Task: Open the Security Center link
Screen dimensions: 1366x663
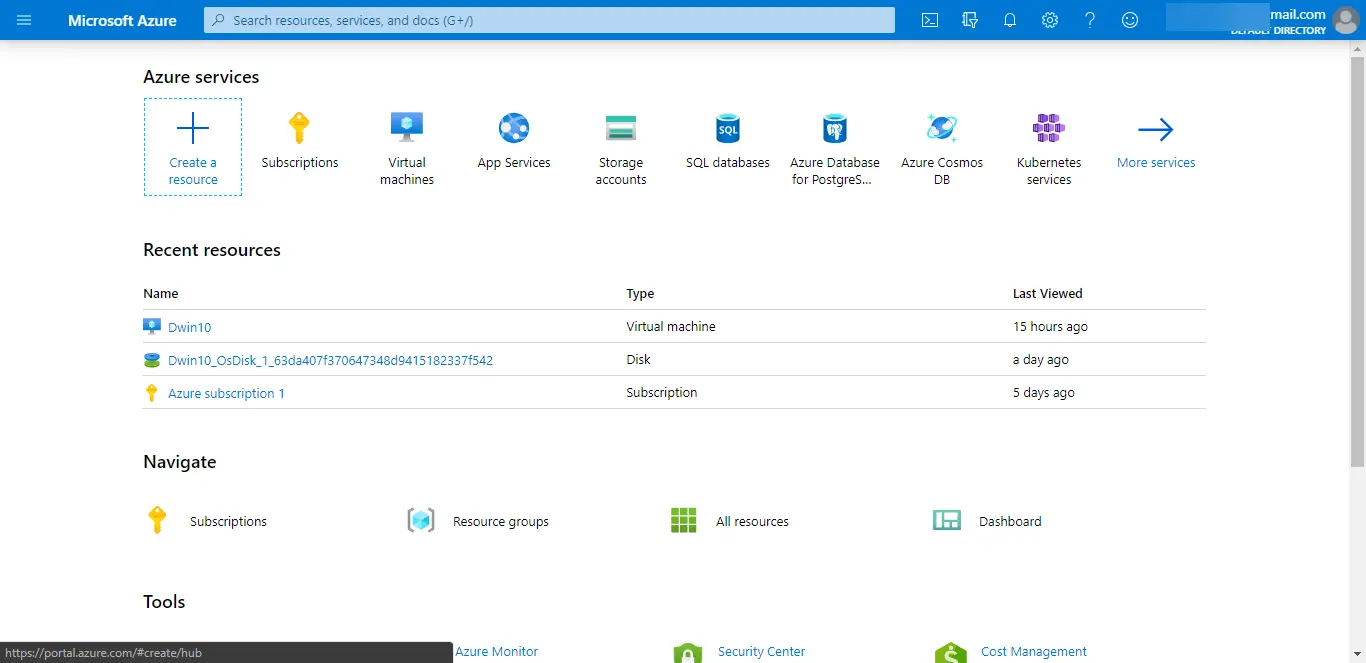Action: pos(761,651)
